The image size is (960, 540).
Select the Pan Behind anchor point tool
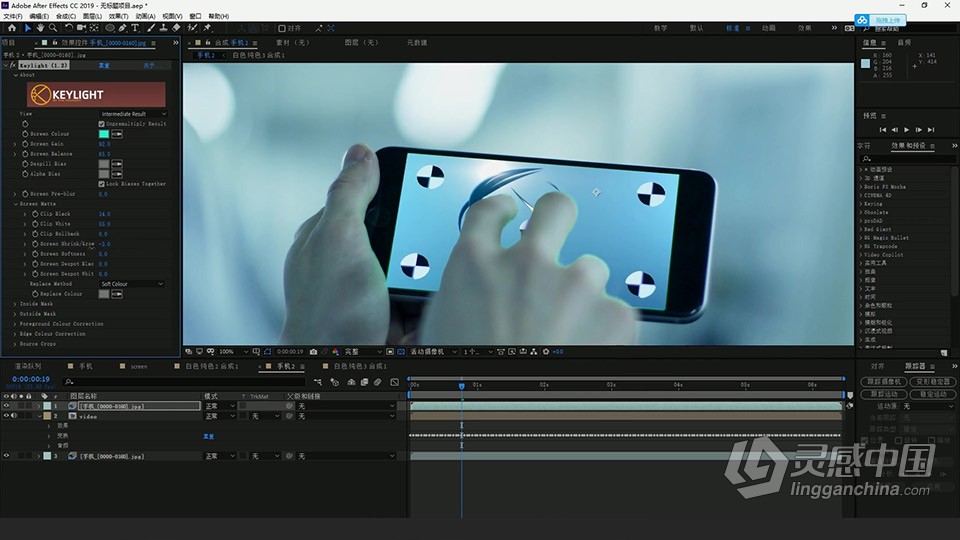pyautogui.click(x=94, y=28)
